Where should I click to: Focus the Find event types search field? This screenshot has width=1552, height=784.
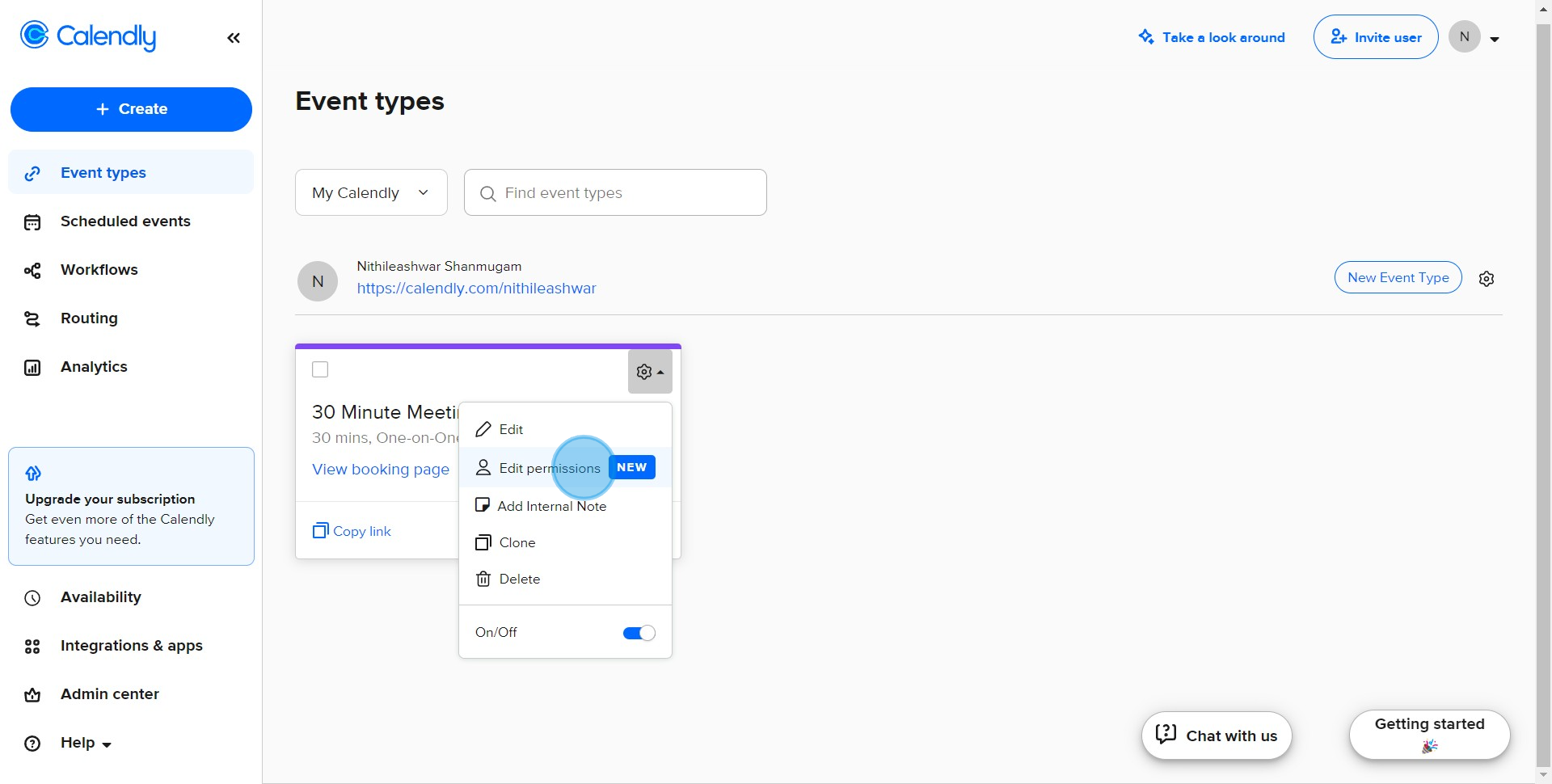coord(615,192)
